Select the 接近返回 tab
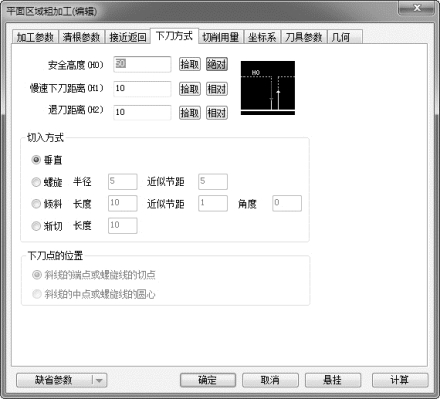Screen dimensions: 440x399 (x=128, y=37)
